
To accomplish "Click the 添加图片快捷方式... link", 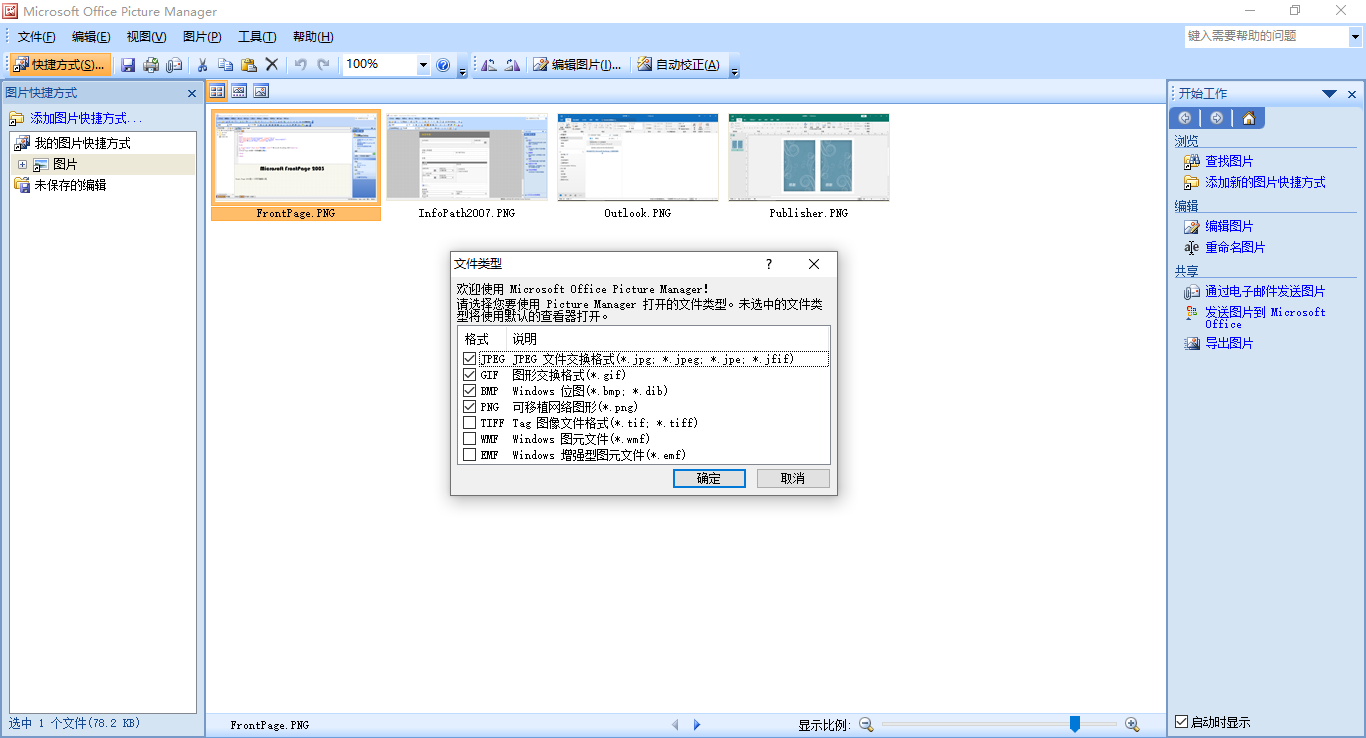I will click(x=86, y=118).
